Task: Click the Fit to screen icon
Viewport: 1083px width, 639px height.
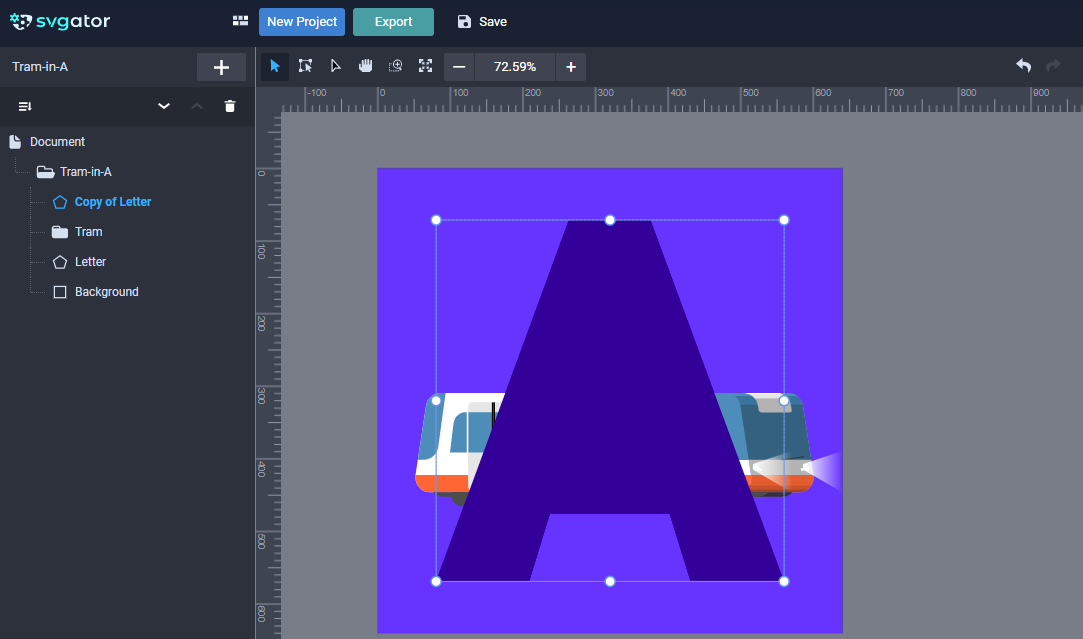Action: 425,66
